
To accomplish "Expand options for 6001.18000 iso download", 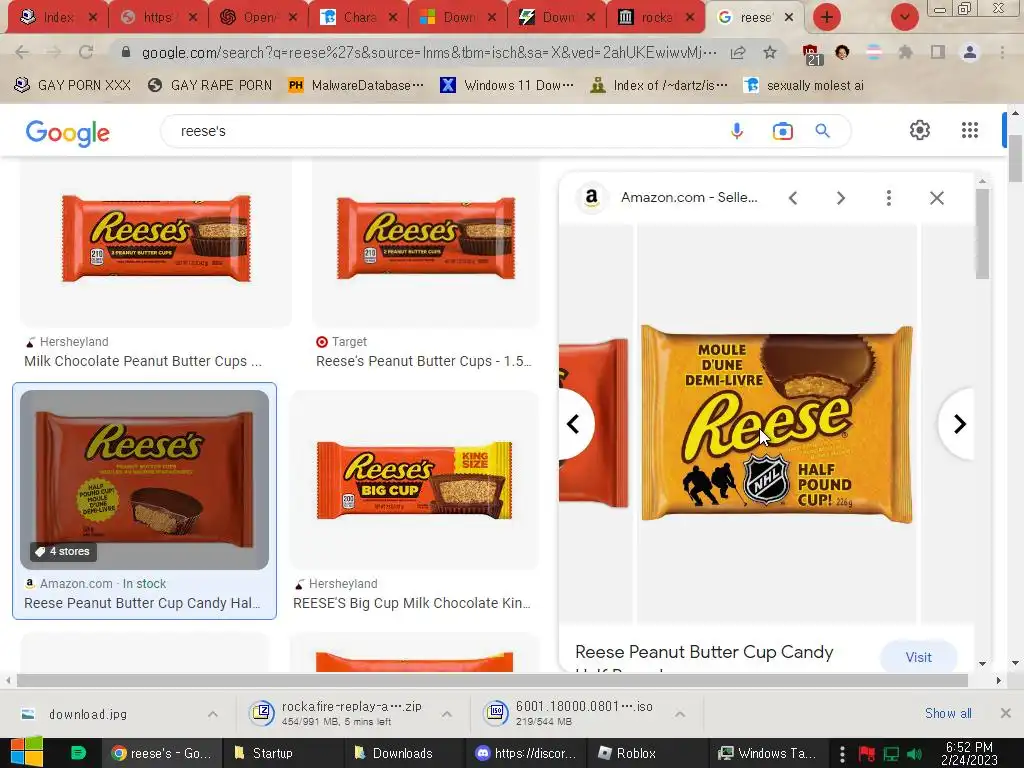I will pos(680,714).
